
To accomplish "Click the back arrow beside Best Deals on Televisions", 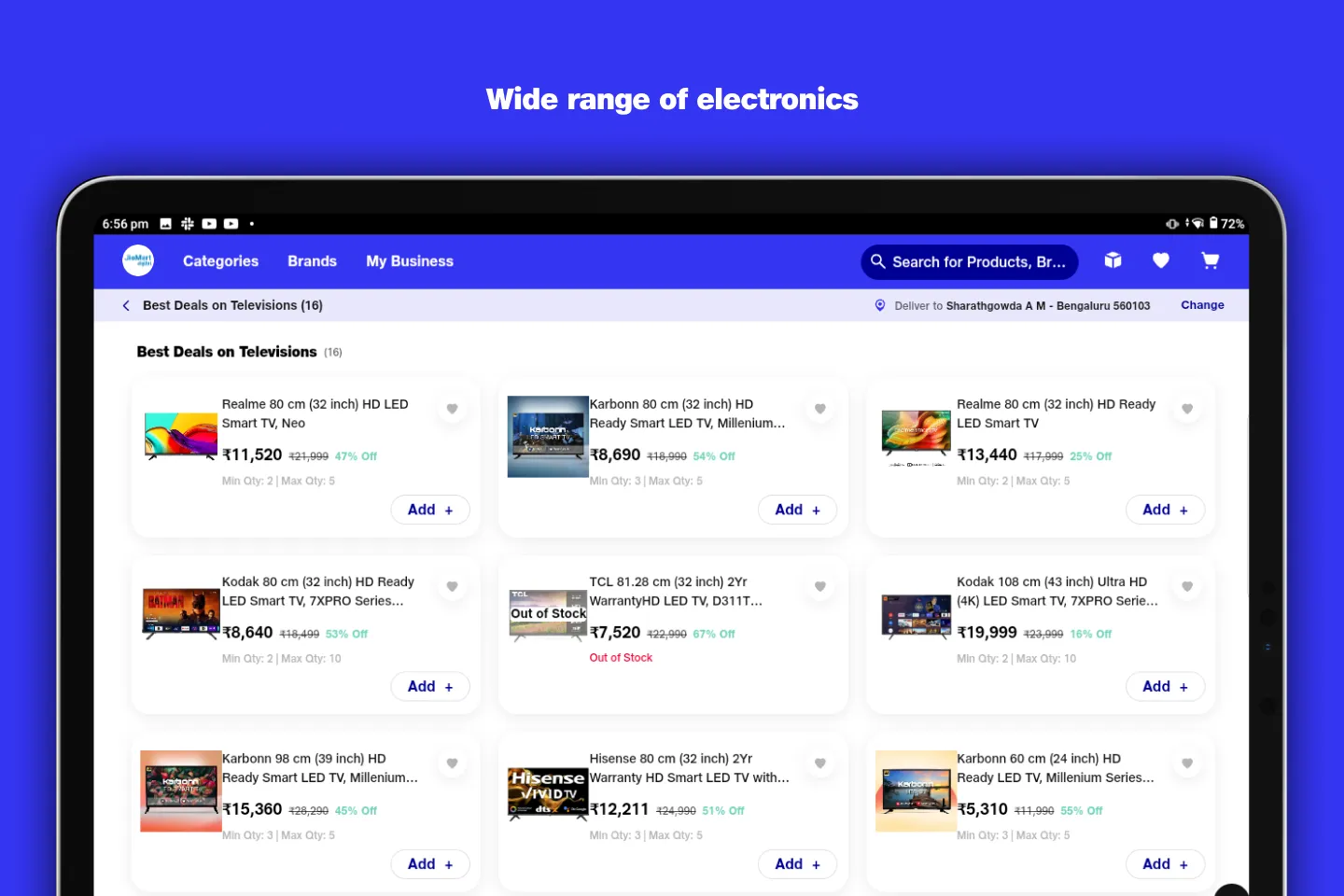I will (125, 305).
